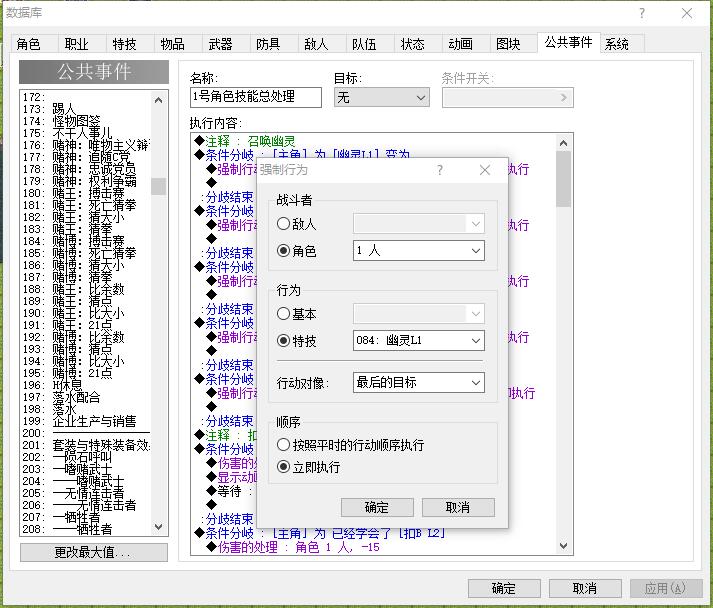
Task: Click the database 确定 button
Action: click(x=504, y=588)
